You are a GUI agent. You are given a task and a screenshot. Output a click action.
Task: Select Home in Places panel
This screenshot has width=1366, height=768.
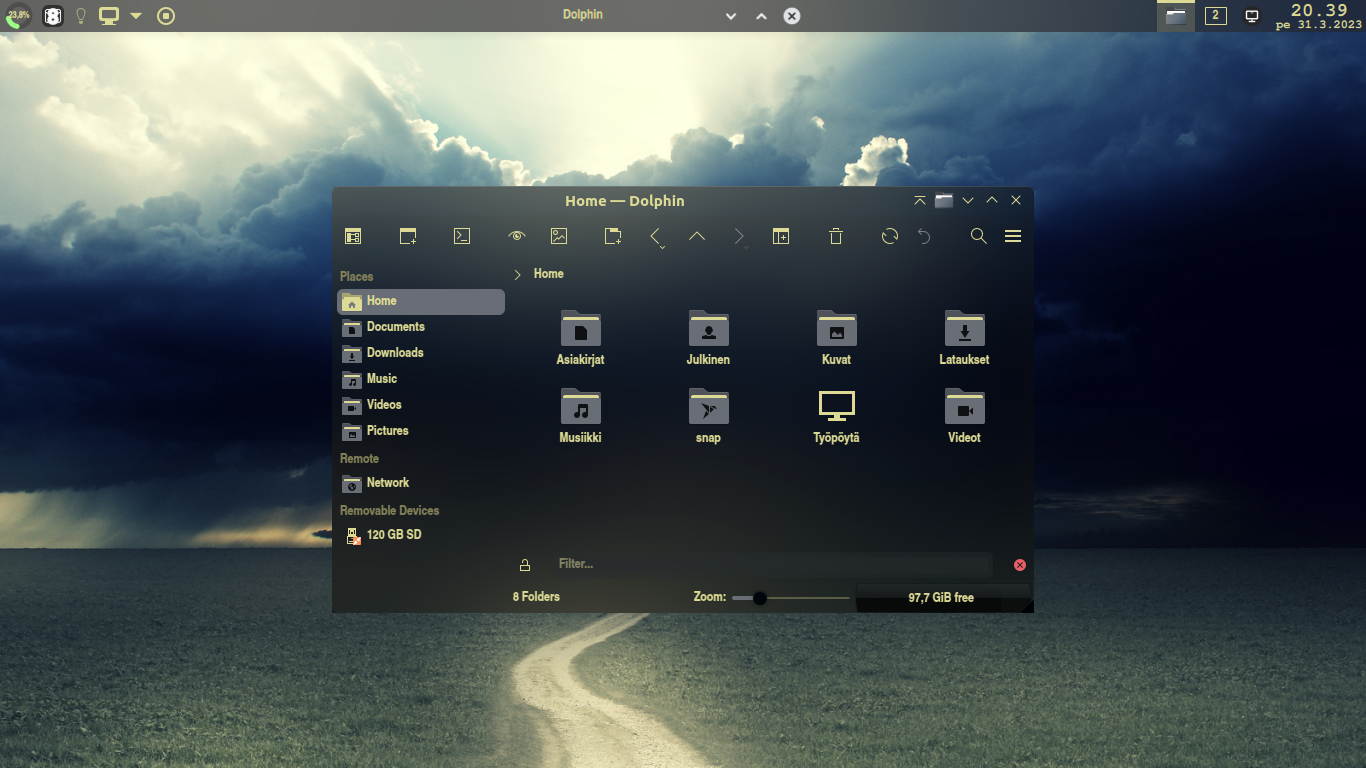tap(421, 301)
